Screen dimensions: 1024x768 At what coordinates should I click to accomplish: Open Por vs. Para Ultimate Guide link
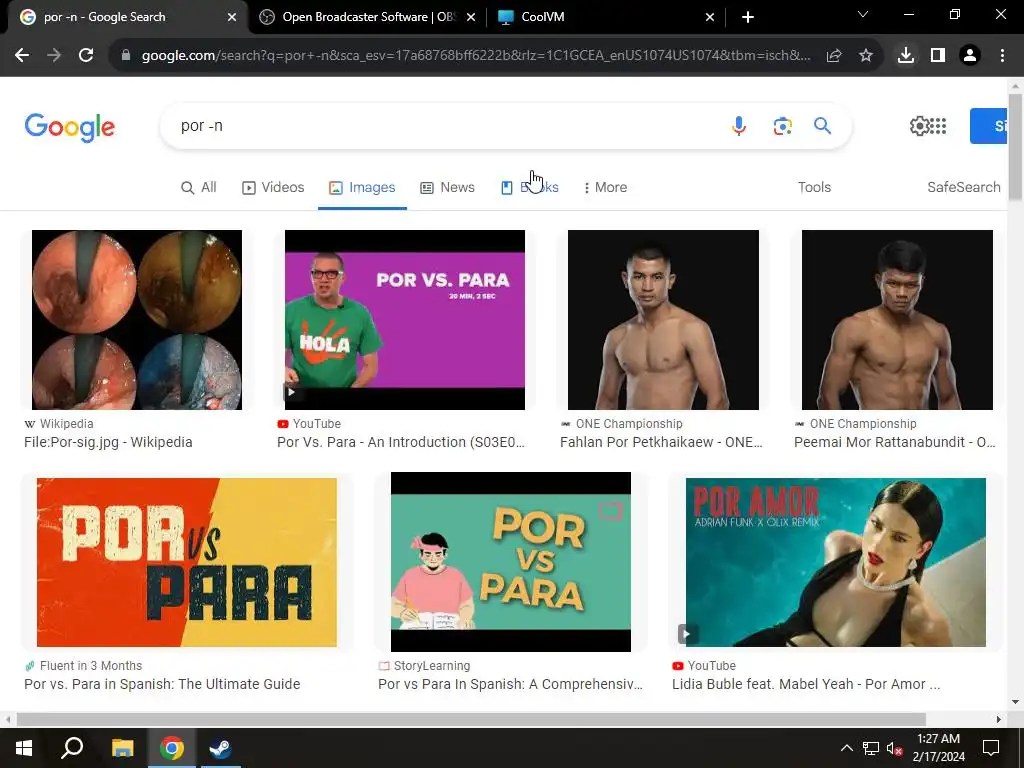pyautogui.click(x=162, y=684)
